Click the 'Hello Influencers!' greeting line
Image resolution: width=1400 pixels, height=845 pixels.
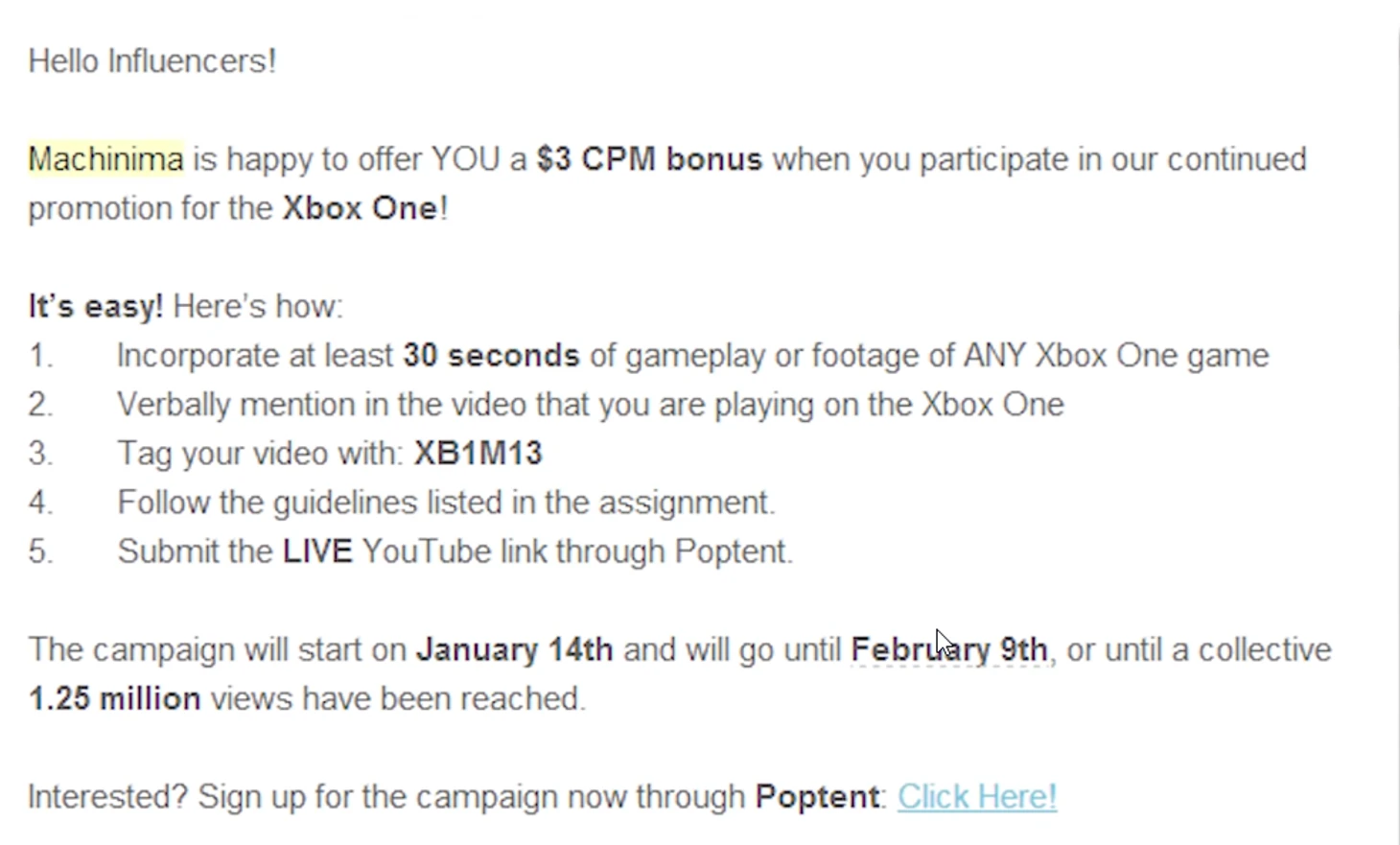tap(152, 61)
